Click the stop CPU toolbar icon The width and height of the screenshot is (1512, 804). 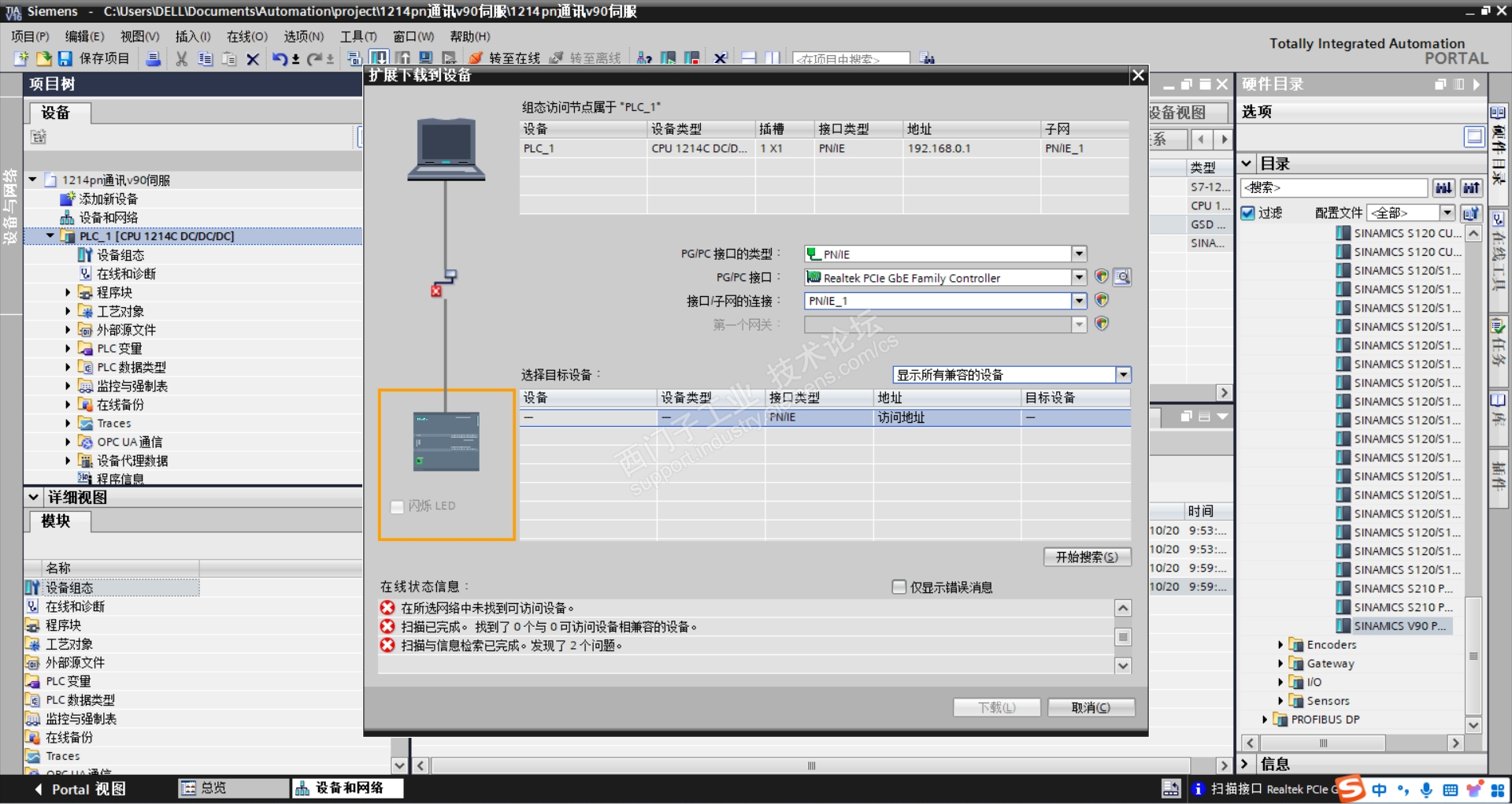point(692,58)
